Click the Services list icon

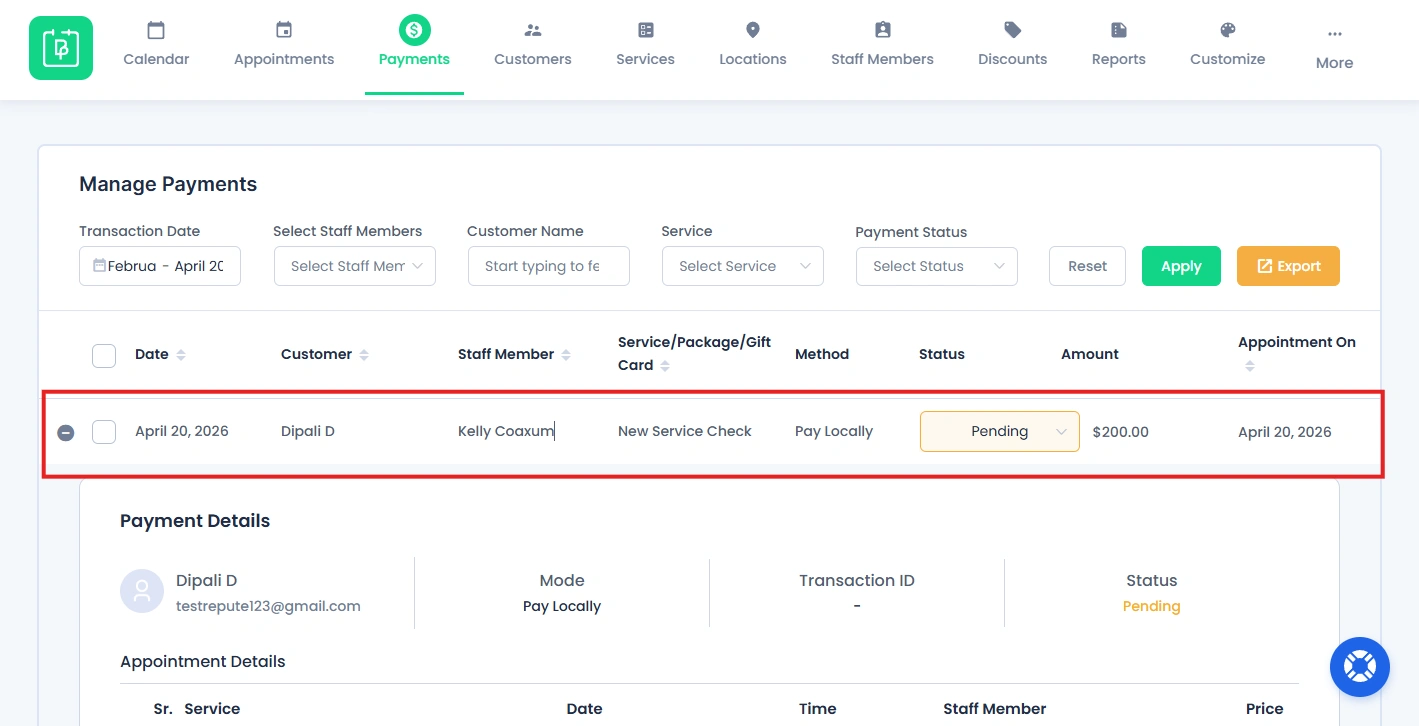pos(646,30)
